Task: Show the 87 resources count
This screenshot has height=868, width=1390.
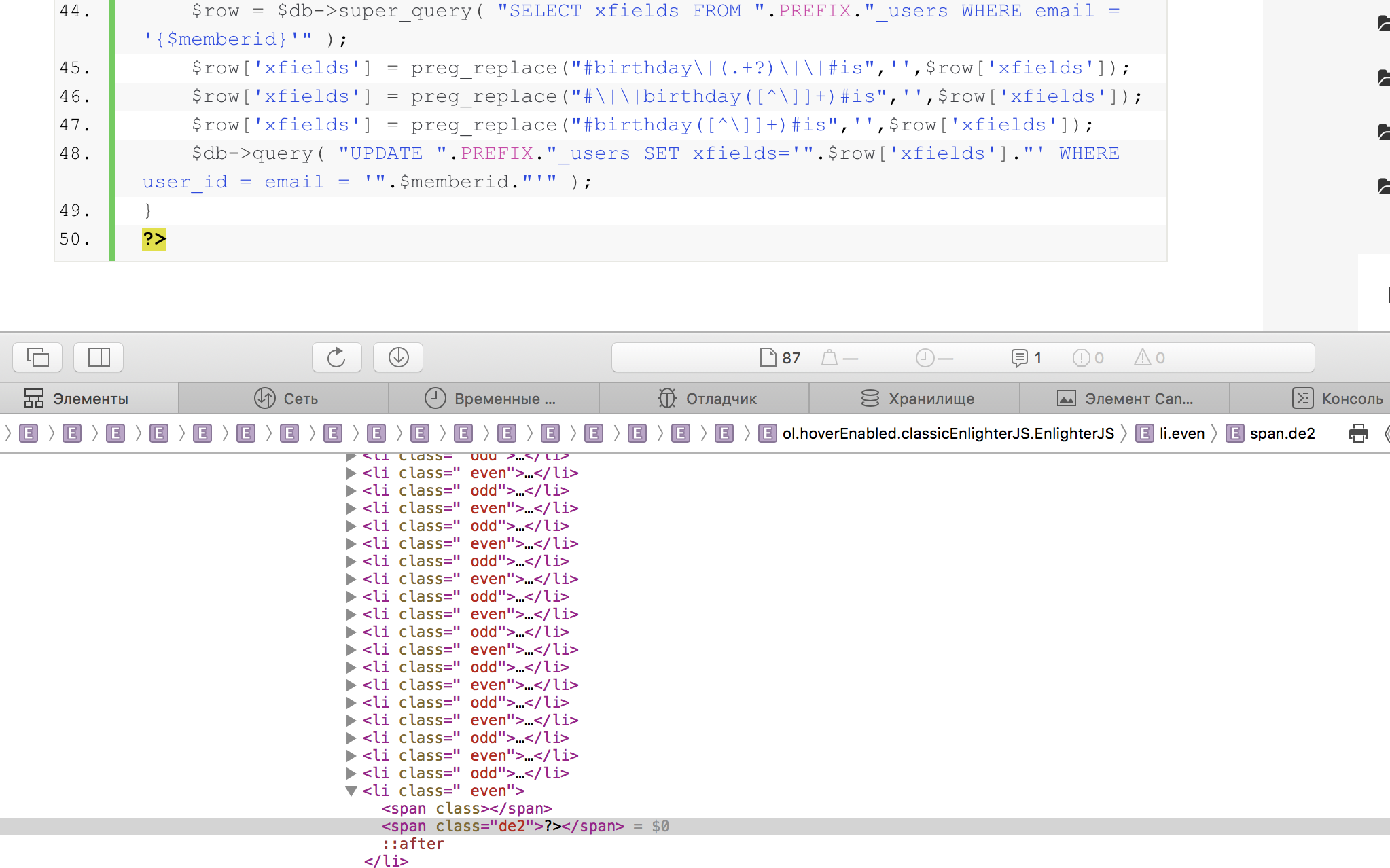Action: click(780, 358)
